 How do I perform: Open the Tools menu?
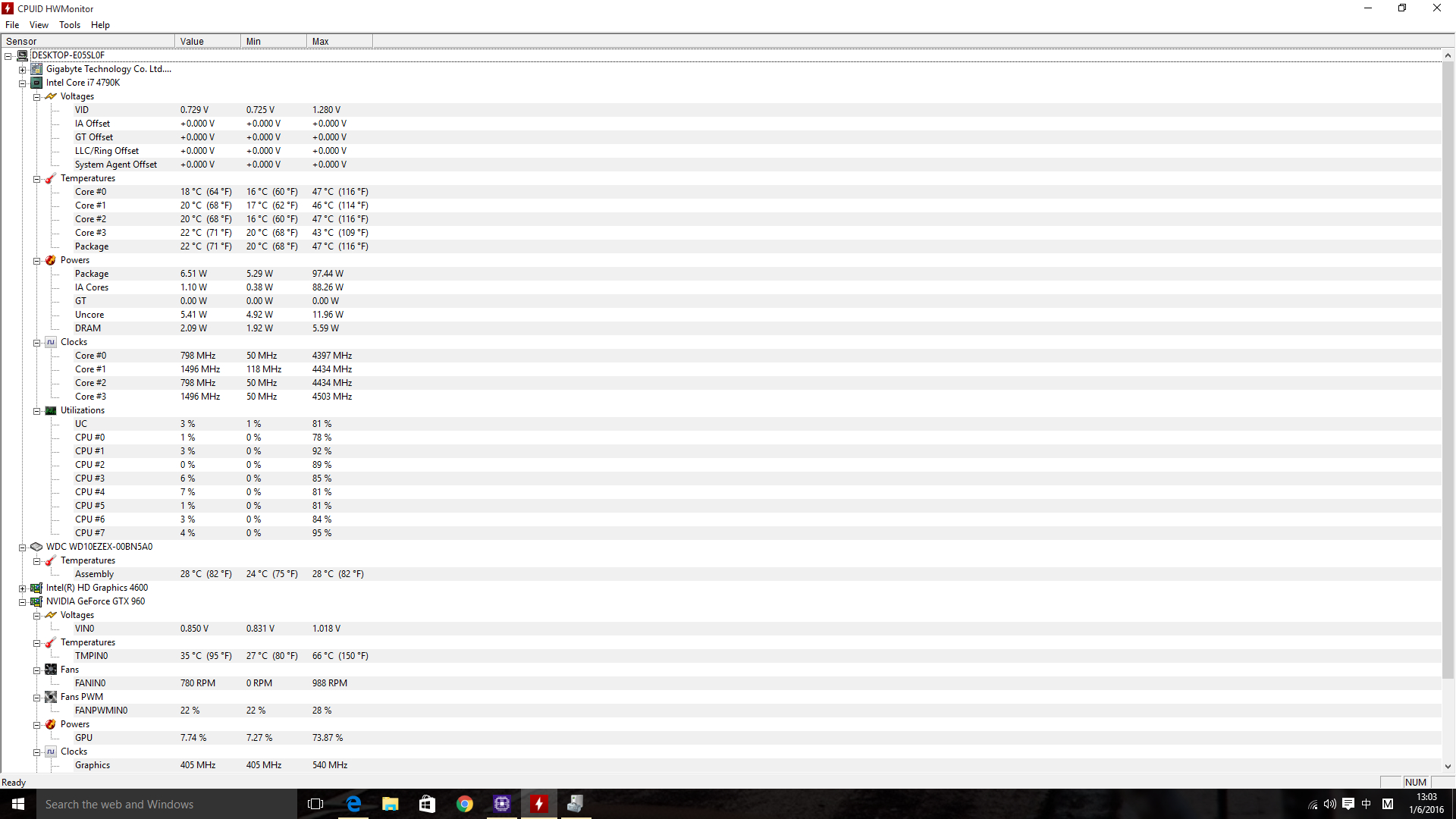(69, 25)
